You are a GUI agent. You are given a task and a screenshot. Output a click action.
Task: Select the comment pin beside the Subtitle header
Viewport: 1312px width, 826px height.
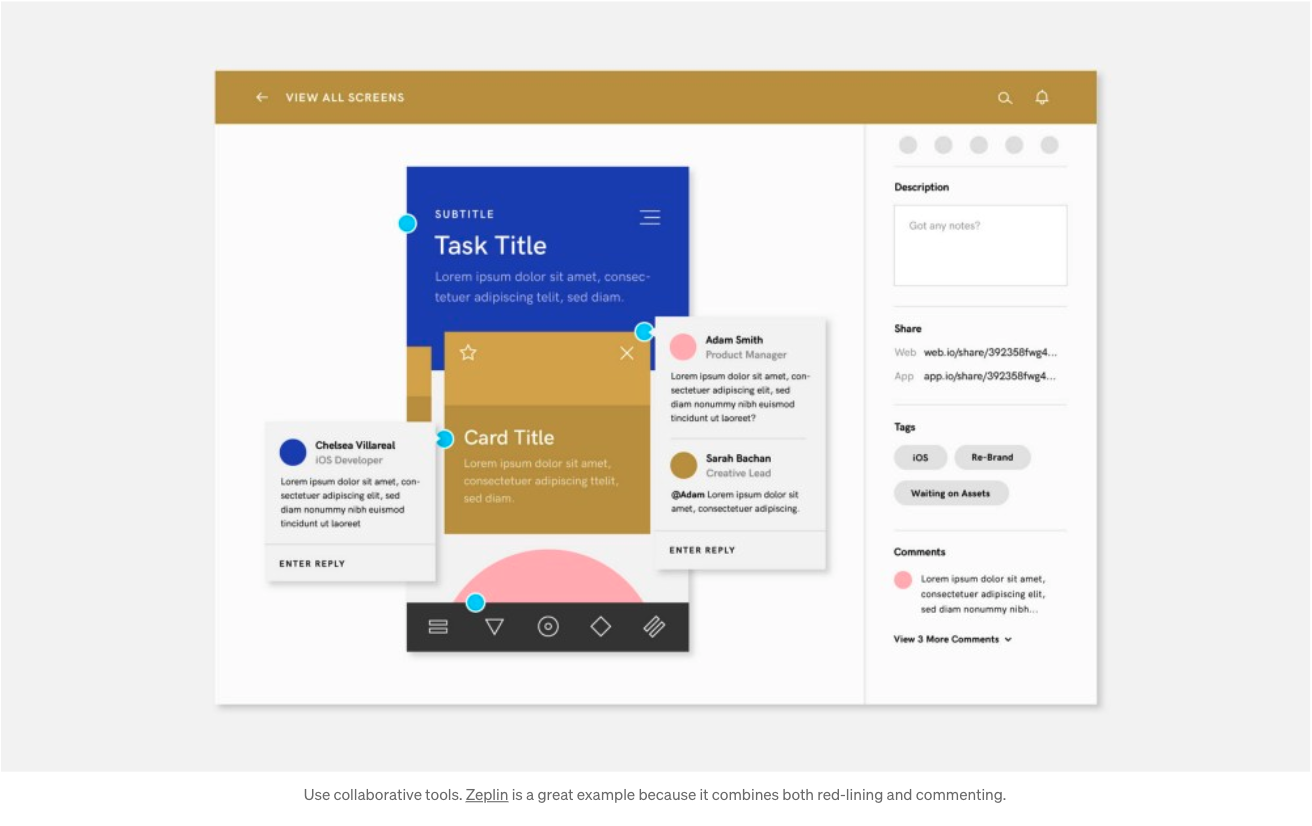(407, 224)
